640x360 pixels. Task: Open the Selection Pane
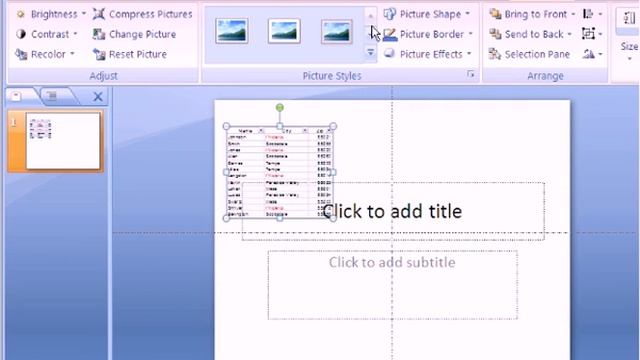529,54
